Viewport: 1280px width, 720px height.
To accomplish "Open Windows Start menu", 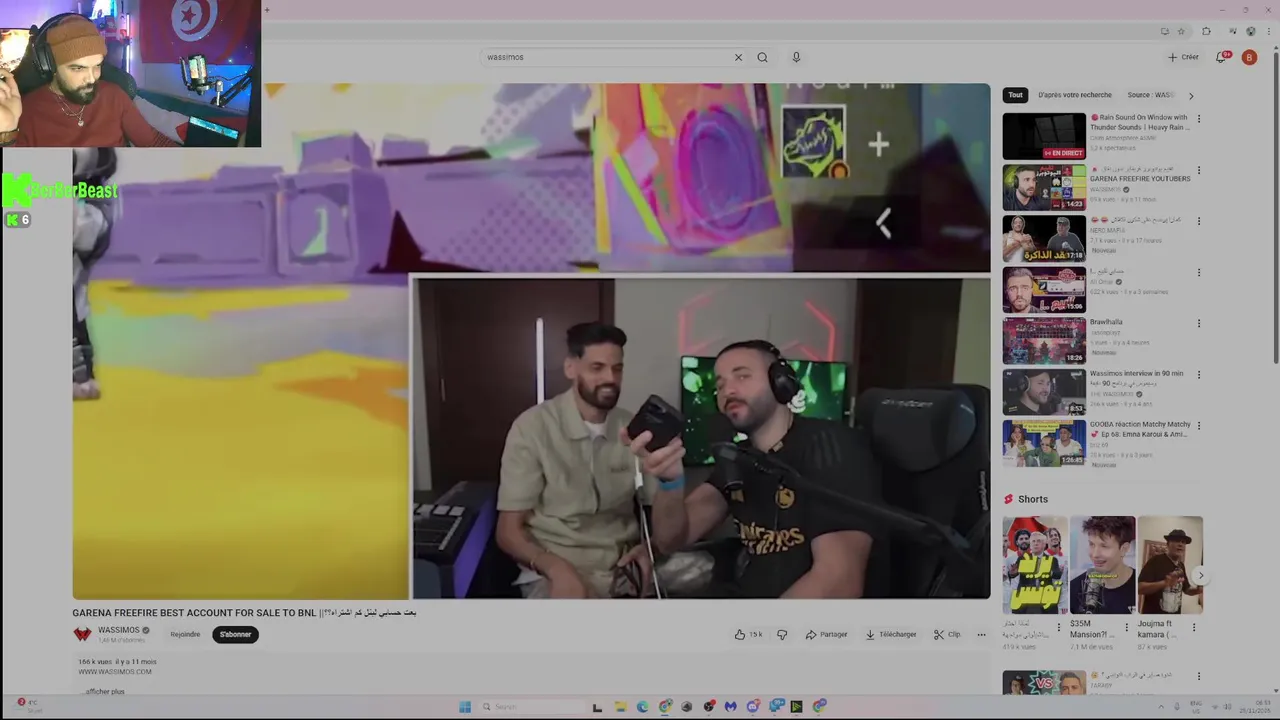I will point(465,707).
